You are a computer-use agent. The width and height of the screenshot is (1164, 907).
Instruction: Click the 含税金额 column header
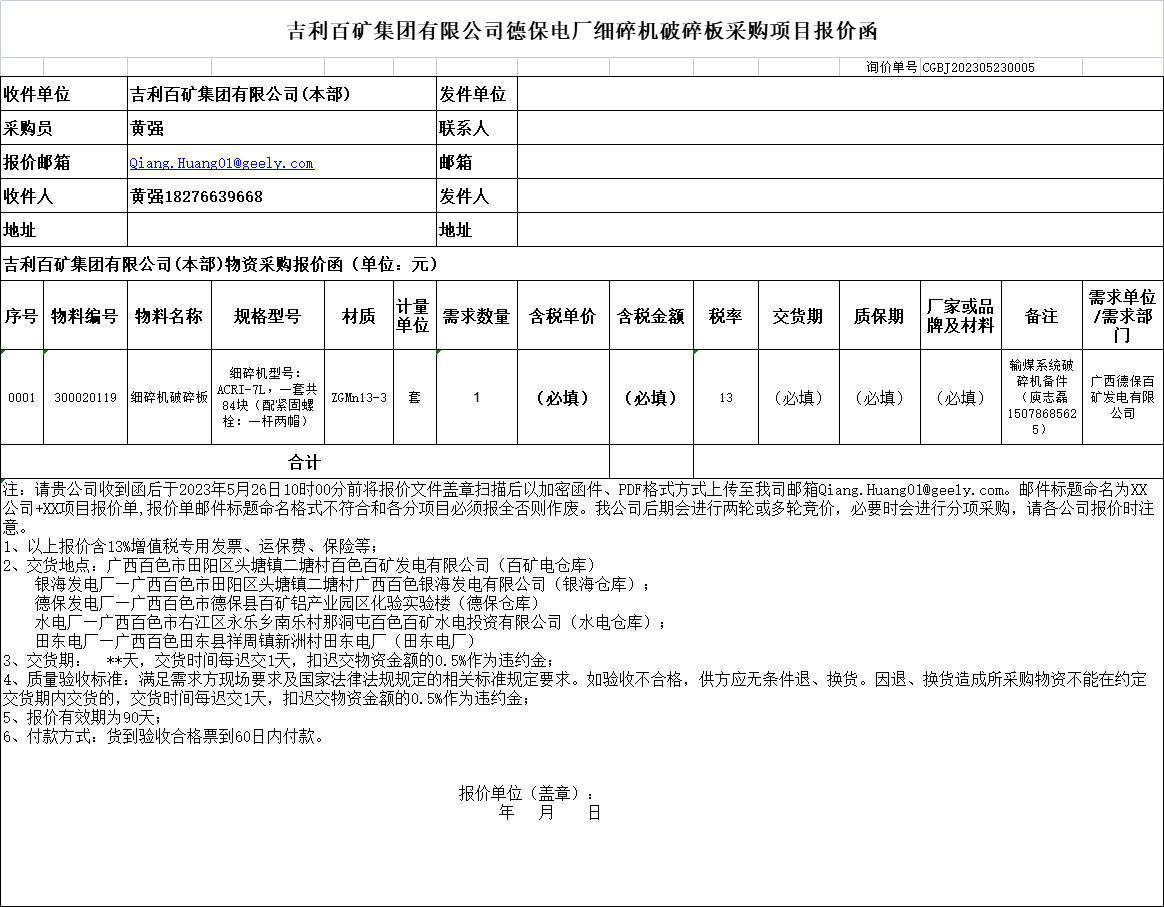(651, 315)
